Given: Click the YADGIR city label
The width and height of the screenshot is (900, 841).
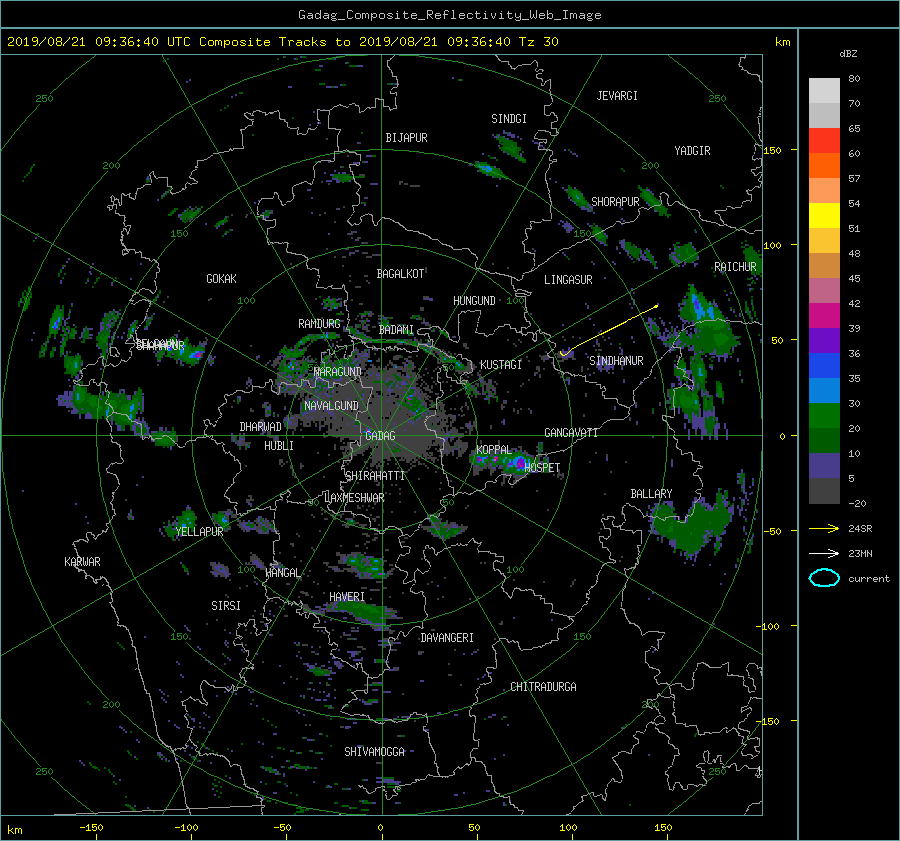Looking at the screenshot, I should (x=692, y=151).
